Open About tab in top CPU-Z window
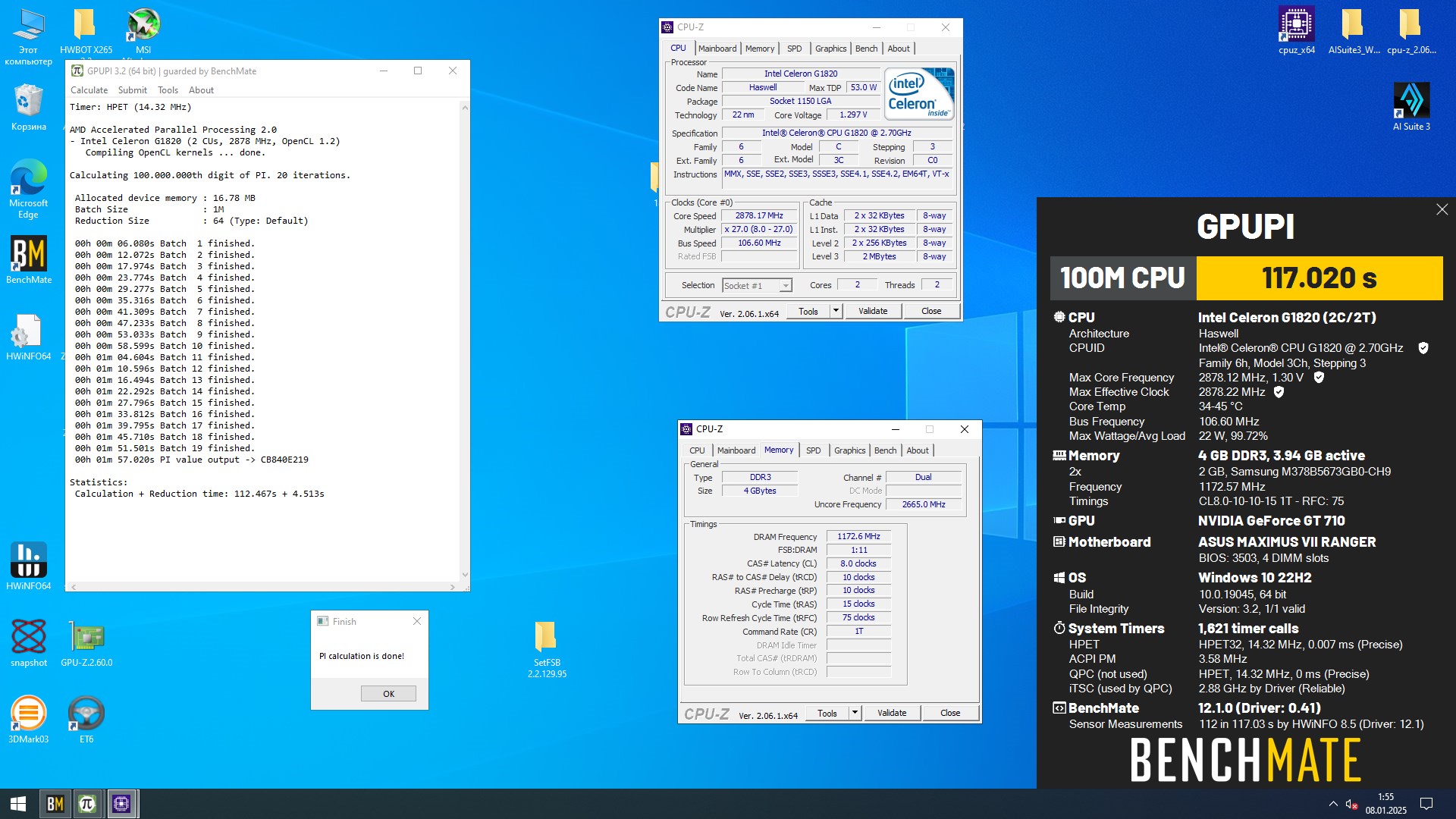Viewport: 1456px width, 819px height. point(899,49)
